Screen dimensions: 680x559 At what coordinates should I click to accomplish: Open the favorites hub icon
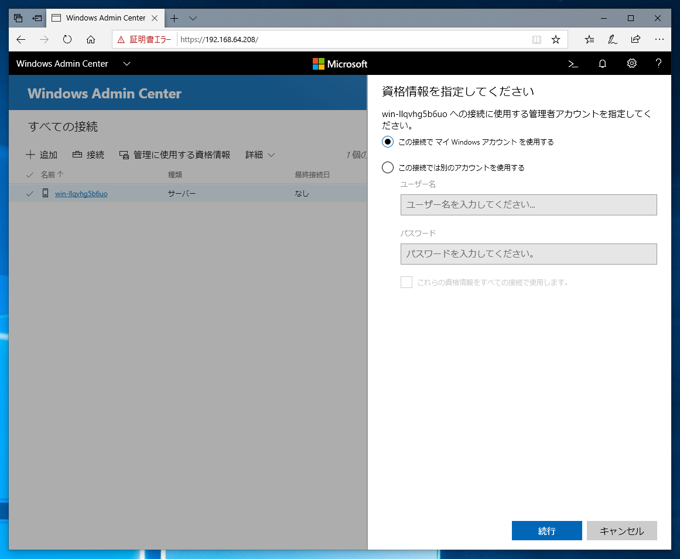589,39
